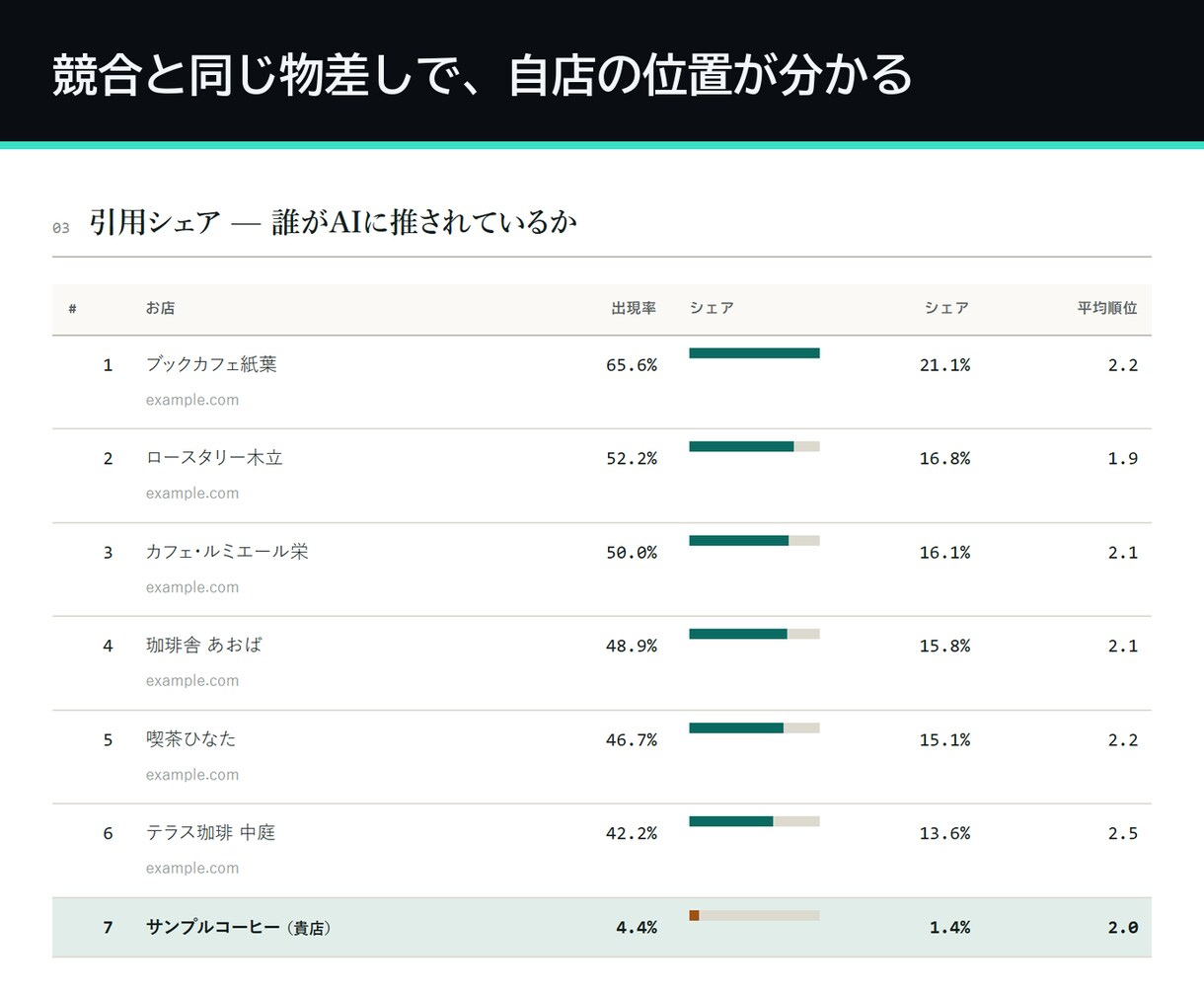Select shop name ロースタリー木立
The image size is (1204, 995).
click(214, 458)
